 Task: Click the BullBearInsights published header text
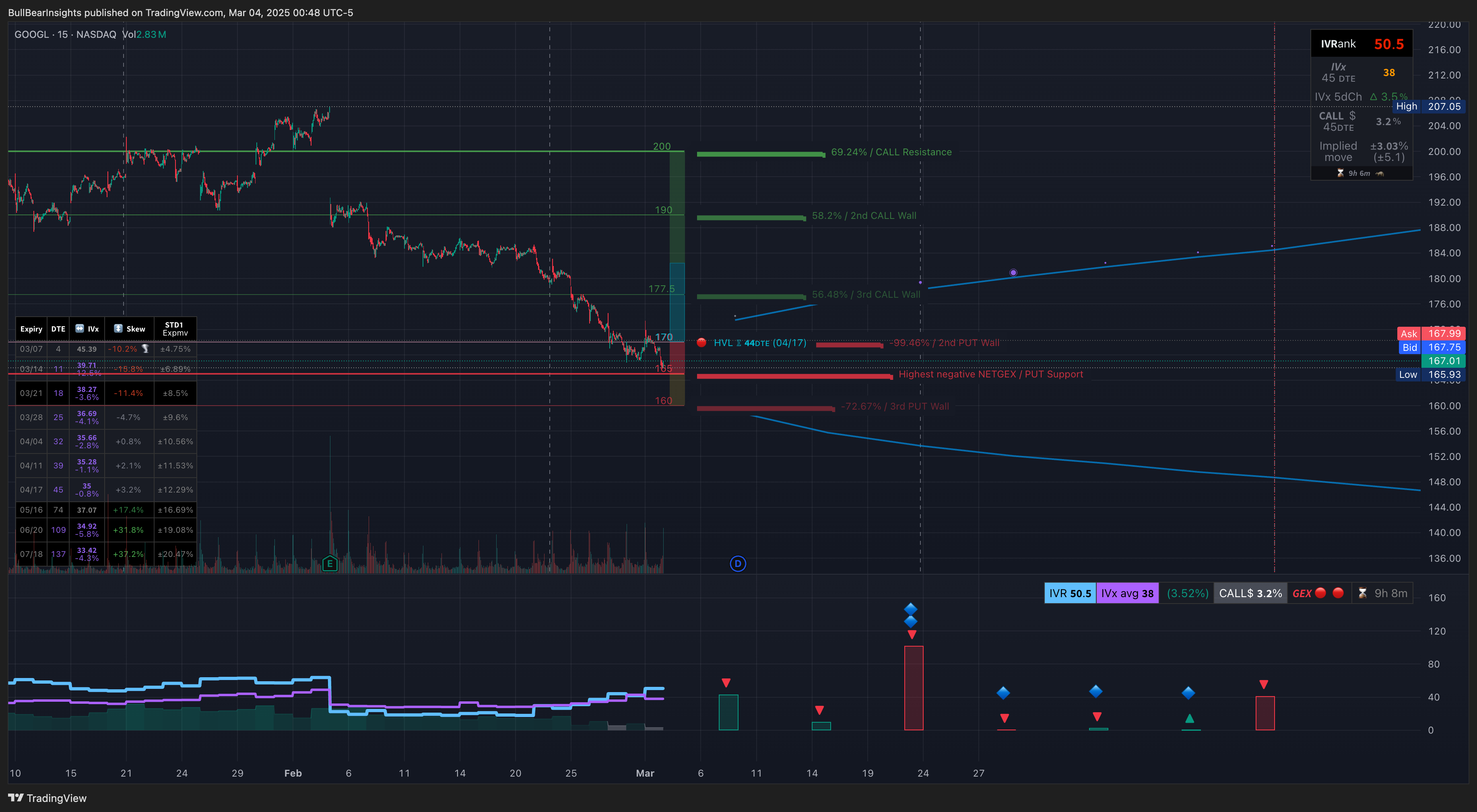181,12
